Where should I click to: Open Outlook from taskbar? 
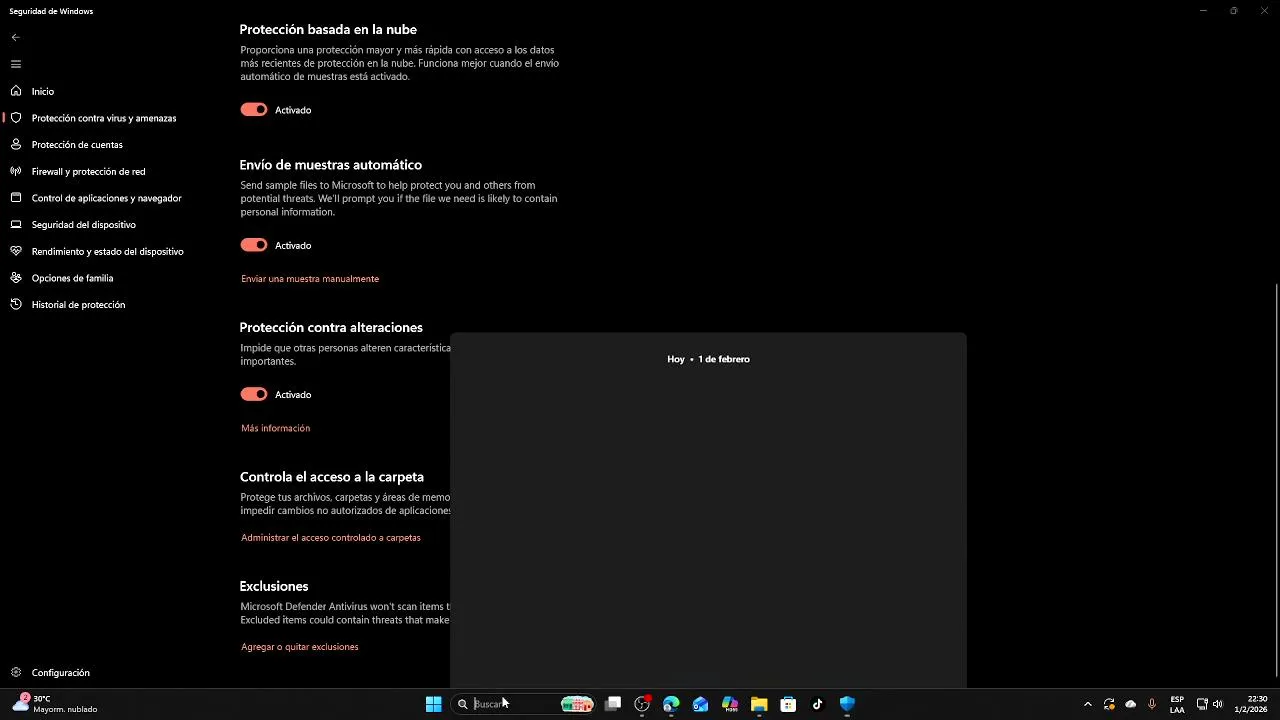(x=700, y=704)
